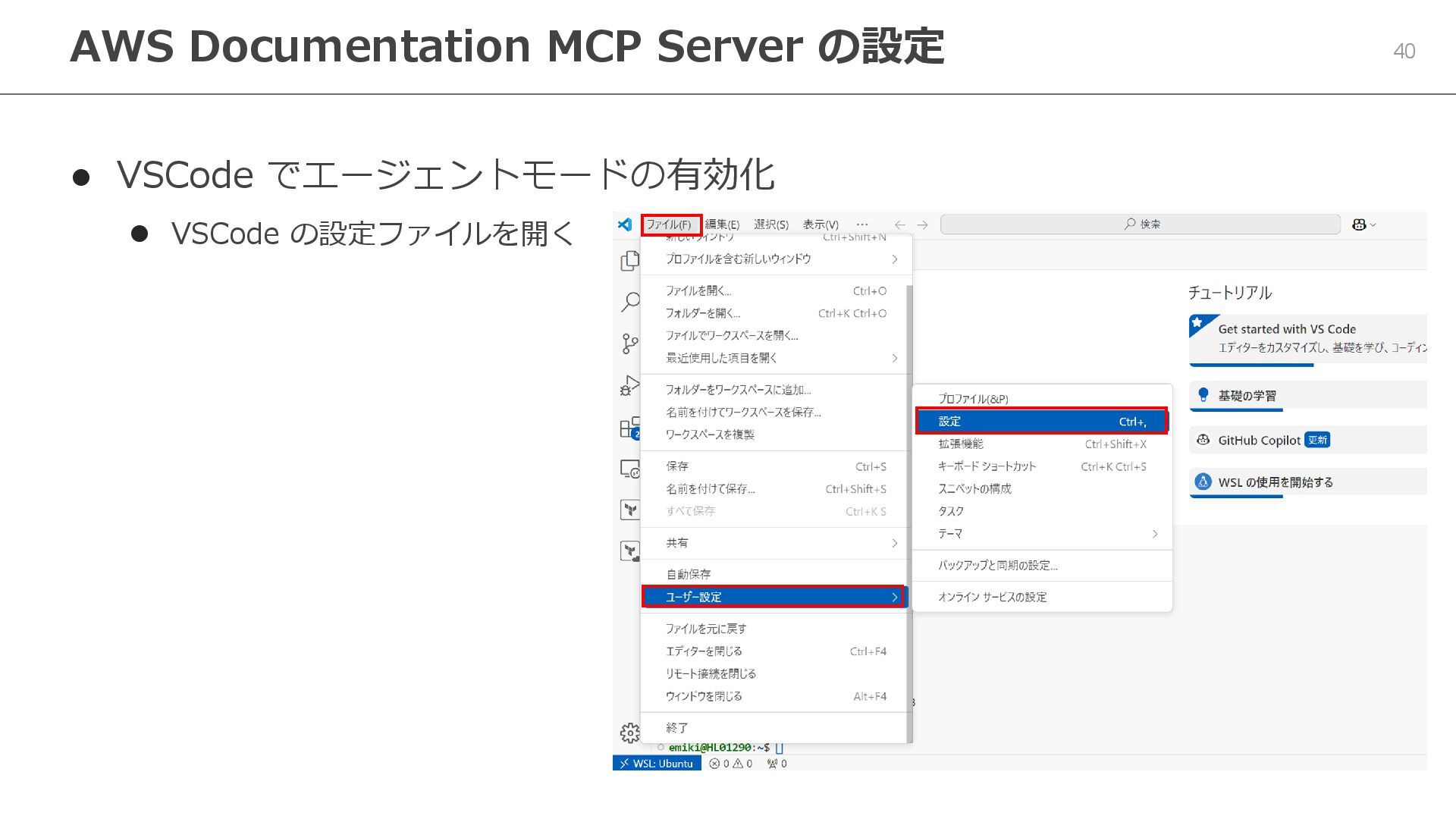Screen dimensions: 1456x819
Task: Expand the テーマ submenu
Action: [x=1042, y=534]
